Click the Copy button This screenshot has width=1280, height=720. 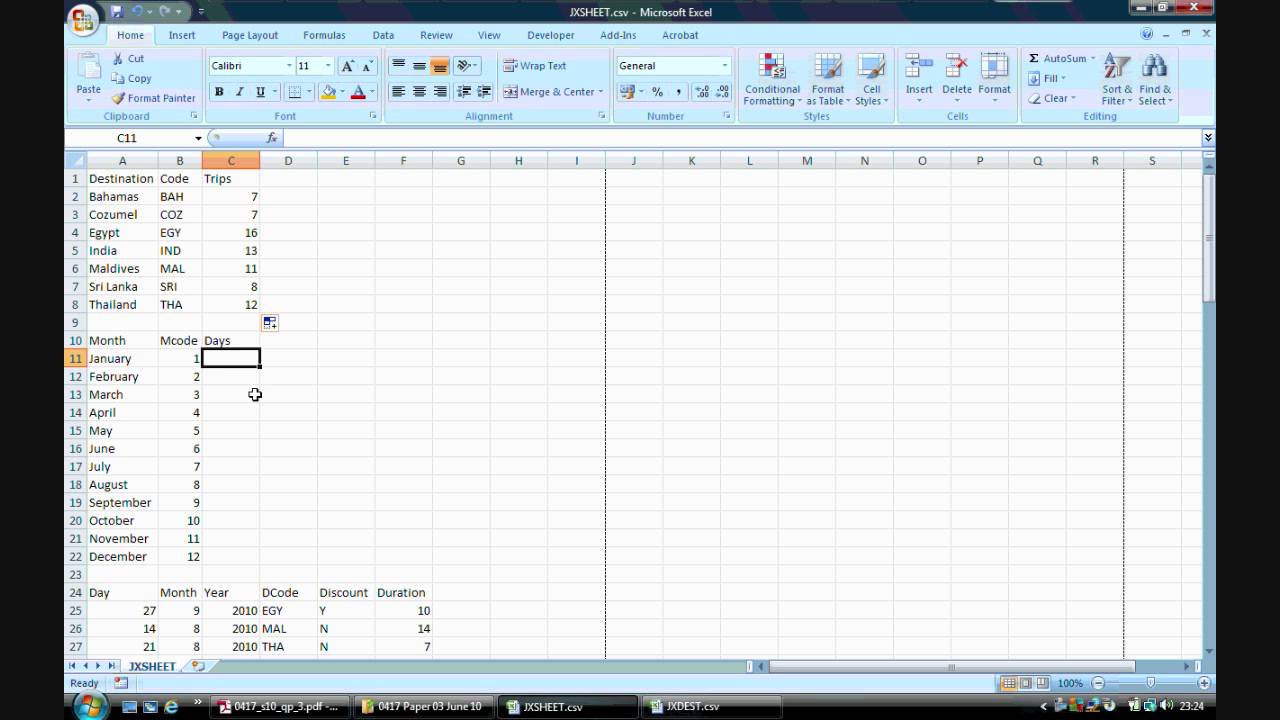(131, 78)
